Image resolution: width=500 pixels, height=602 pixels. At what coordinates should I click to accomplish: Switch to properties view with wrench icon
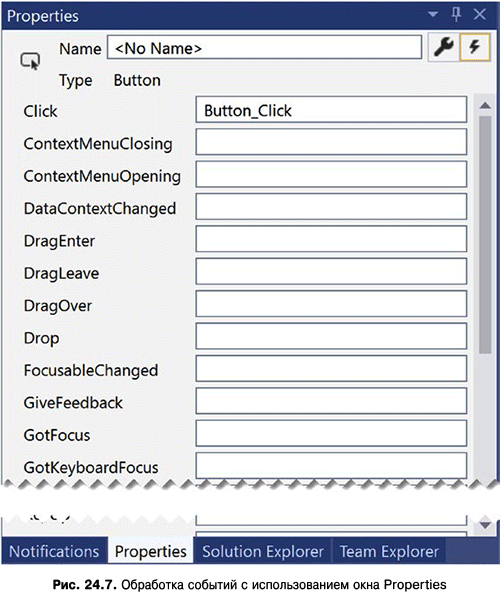[x=443, y=48]
